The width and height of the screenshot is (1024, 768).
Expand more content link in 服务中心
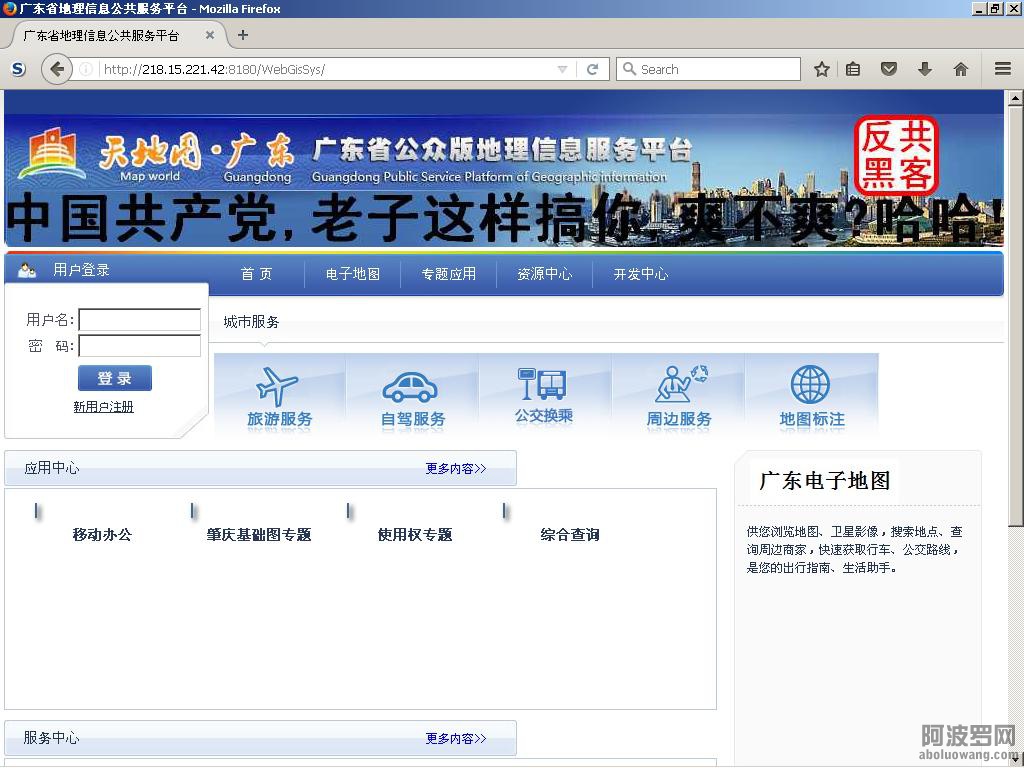tap(455, 738)
